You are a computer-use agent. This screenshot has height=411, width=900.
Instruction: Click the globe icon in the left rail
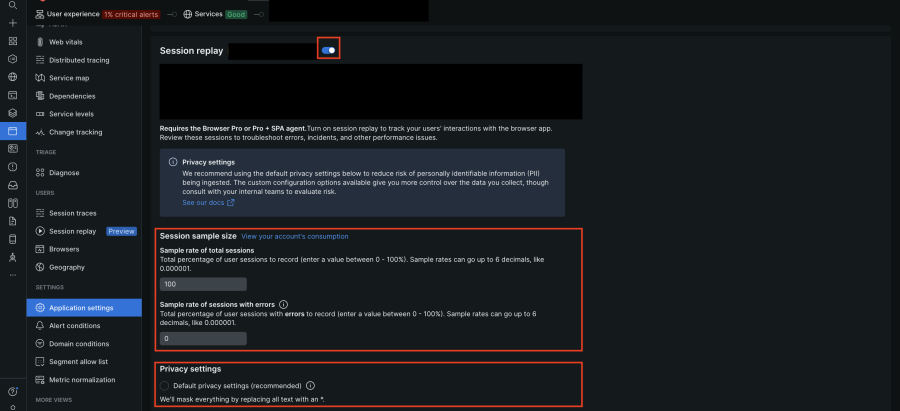(x=13, y=77)
